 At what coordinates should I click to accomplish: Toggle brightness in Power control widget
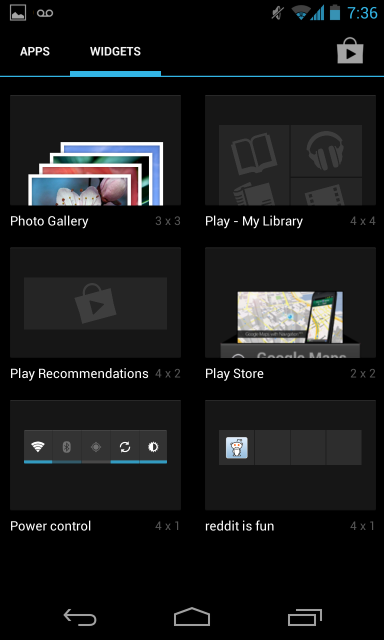[x=153, y=447]
